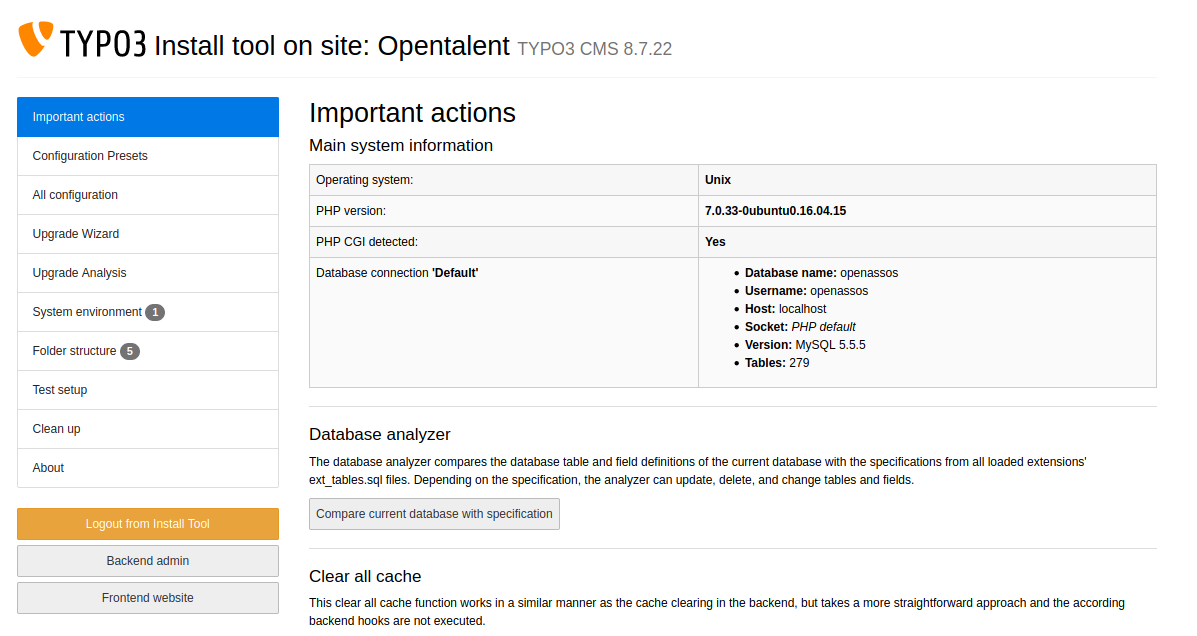Click the TYPO3 logo icon

[36, 40]
